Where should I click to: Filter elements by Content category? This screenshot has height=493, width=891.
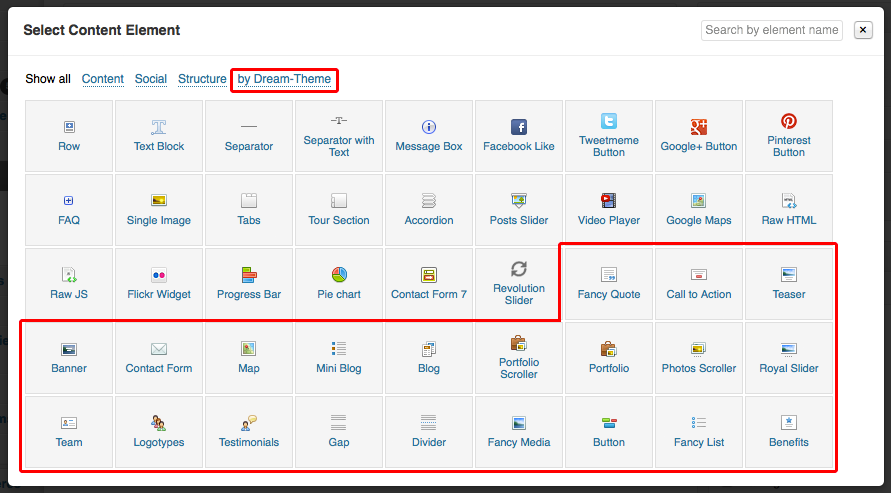[x=103, y=79]
